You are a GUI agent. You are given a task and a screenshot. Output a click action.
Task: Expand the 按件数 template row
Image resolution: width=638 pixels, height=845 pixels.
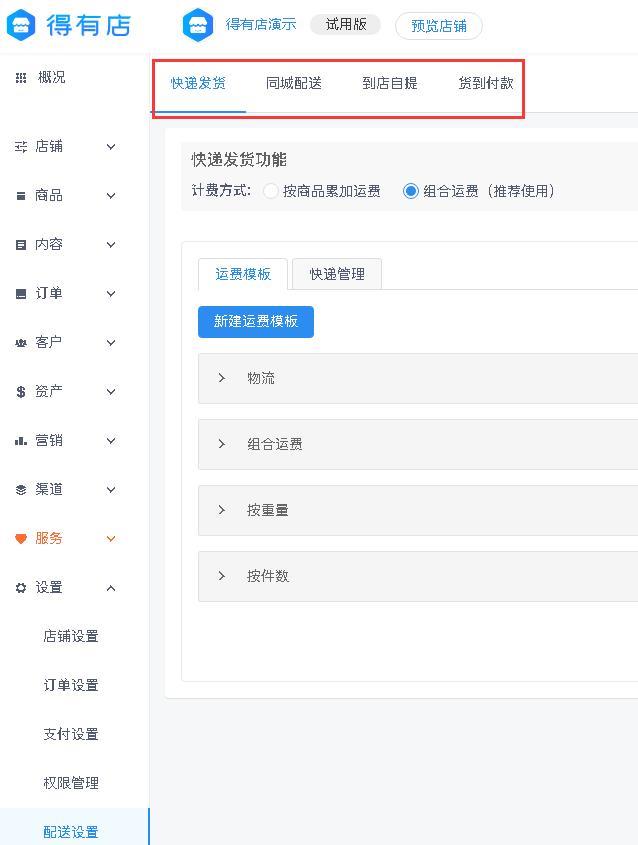tap(222, 576)
